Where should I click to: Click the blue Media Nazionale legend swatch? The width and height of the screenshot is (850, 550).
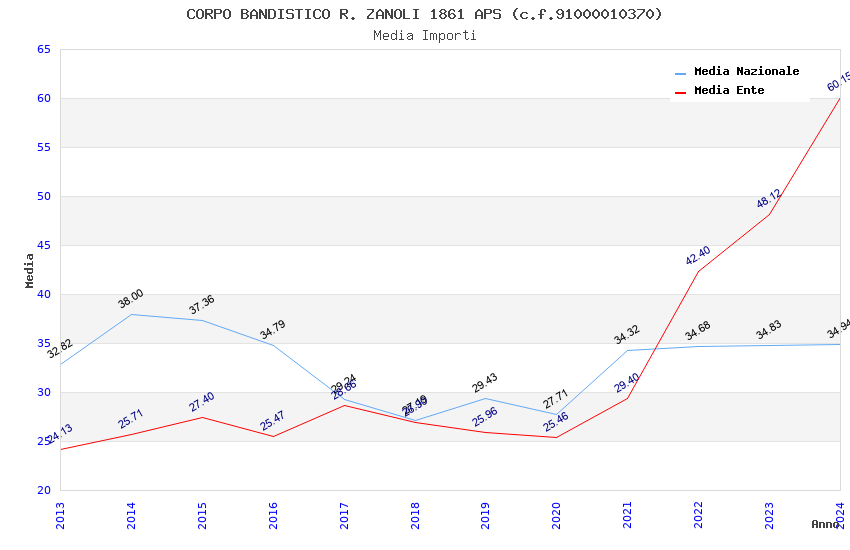(680, 73)
